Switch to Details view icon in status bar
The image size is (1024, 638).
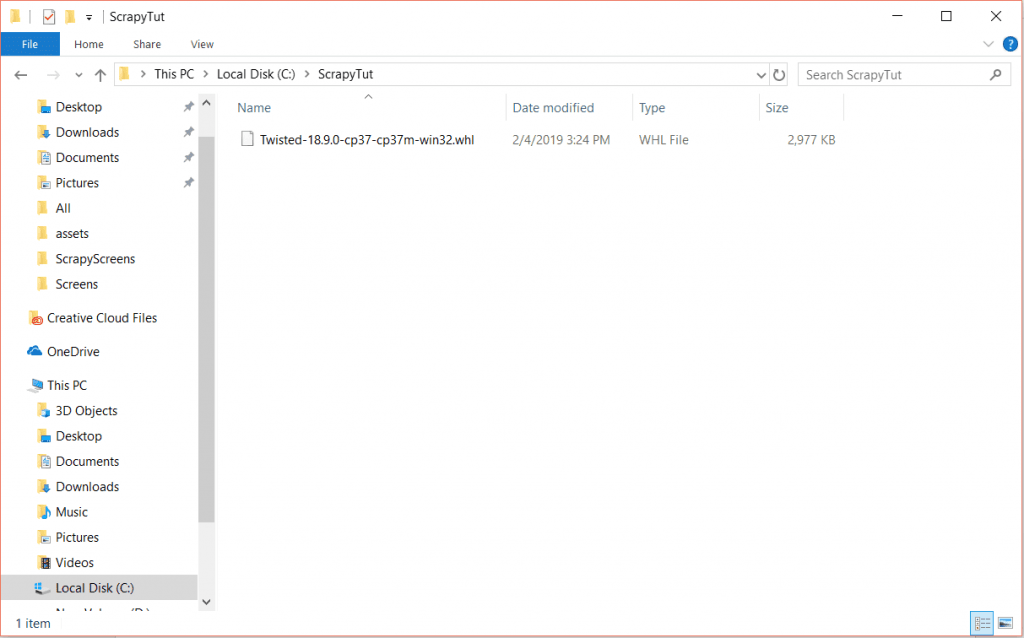tap(982, 623)
